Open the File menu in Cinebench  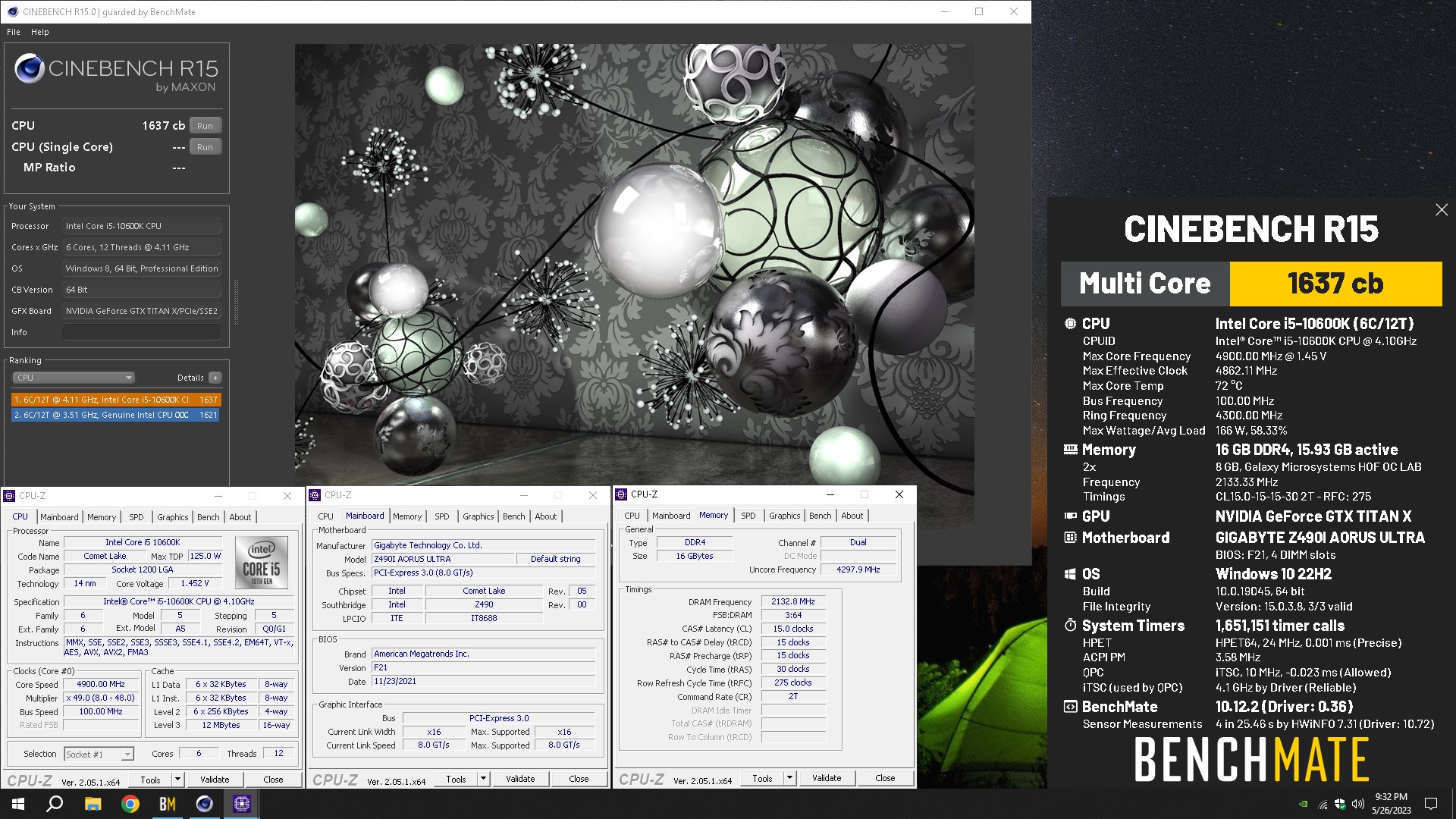pos(14,32)
